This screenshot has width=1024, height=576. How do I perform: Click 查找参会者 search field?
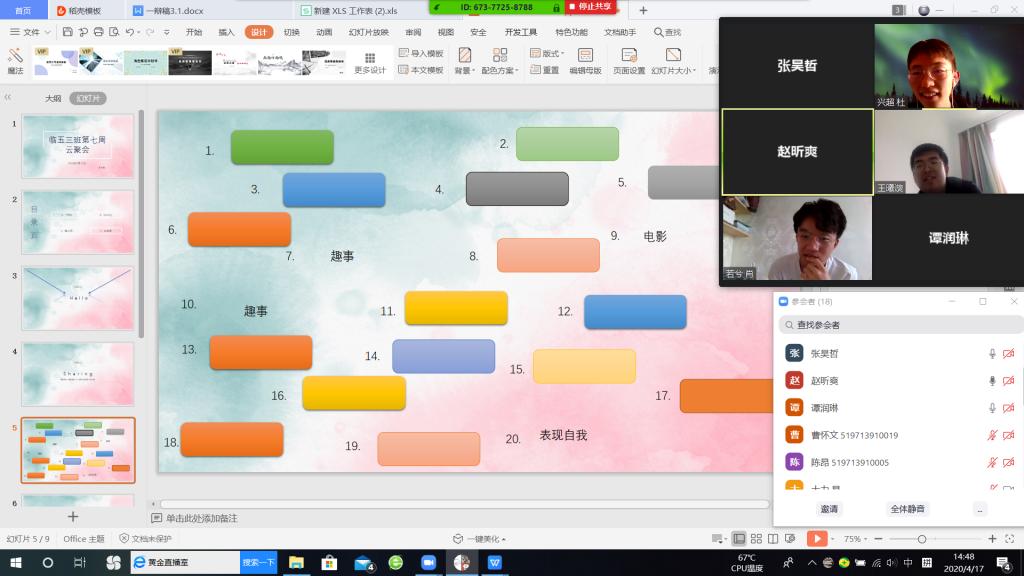point(899,325)
